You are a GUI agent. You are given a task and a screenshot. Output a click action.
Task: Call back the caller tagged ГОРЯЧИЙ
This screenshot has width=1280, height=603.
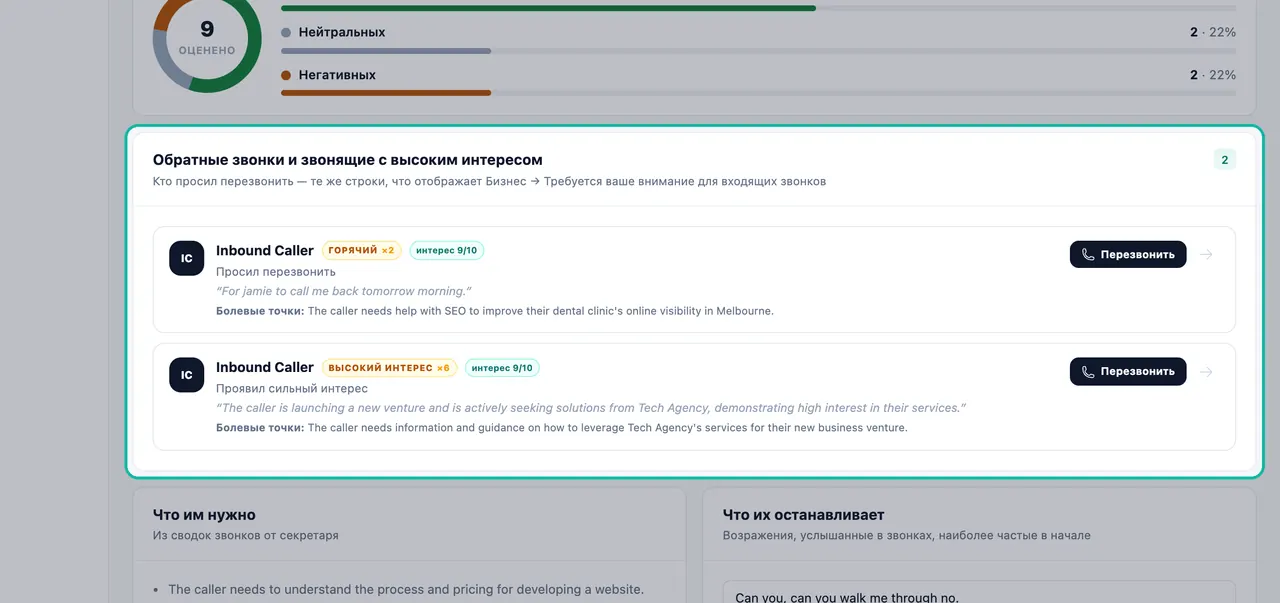point(1128,255)
